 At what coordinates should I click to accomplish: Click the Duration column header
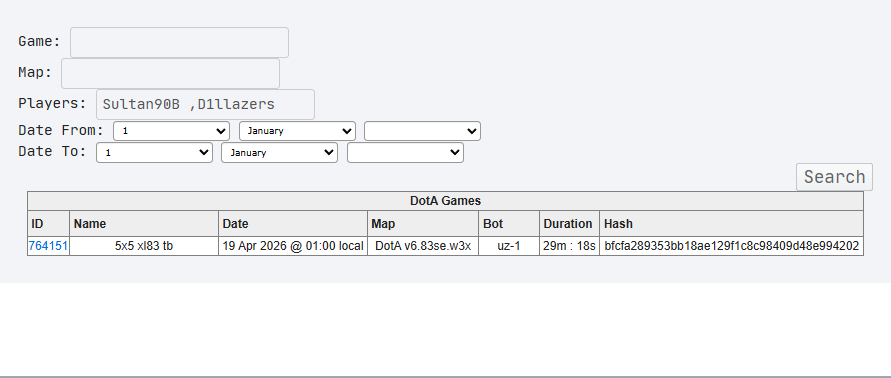pos(569,224)
